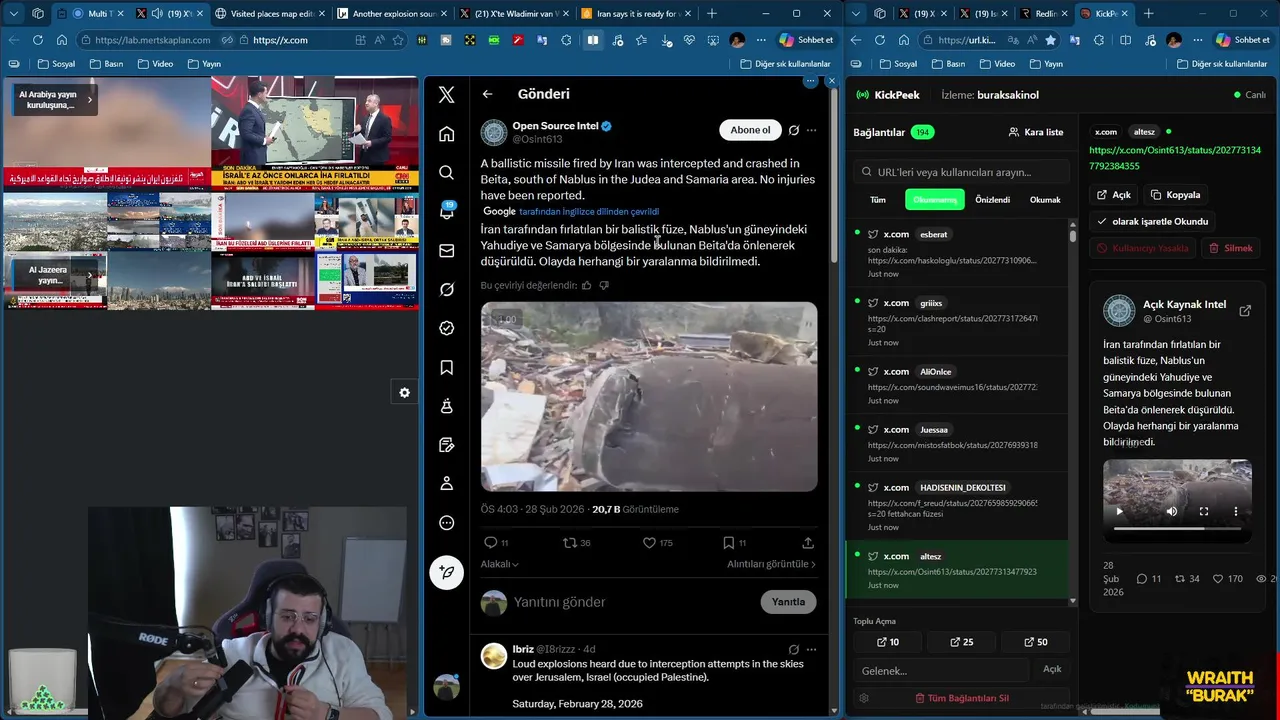Open external link icon on Açık Kaynak Intel card
The width and height of the screenshot is (1280, 720).
coord(1245,311)
